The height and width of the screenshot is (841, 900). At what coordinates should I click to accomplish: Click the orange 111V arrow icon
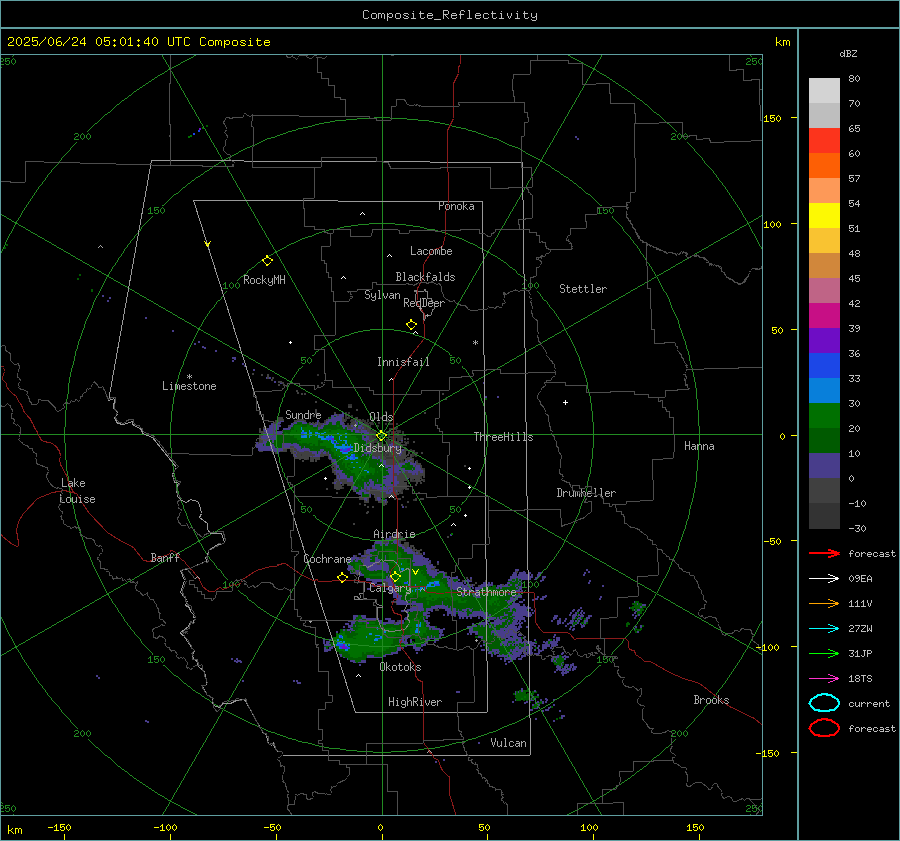pyautogui.click(x=824, y=603)
